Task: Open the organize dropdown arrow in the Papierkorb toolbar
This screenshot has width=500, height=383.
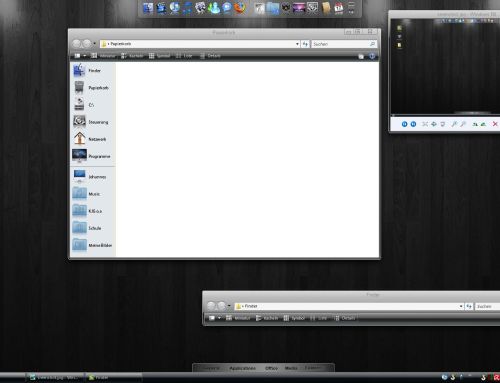Action: tap(85, 56)
